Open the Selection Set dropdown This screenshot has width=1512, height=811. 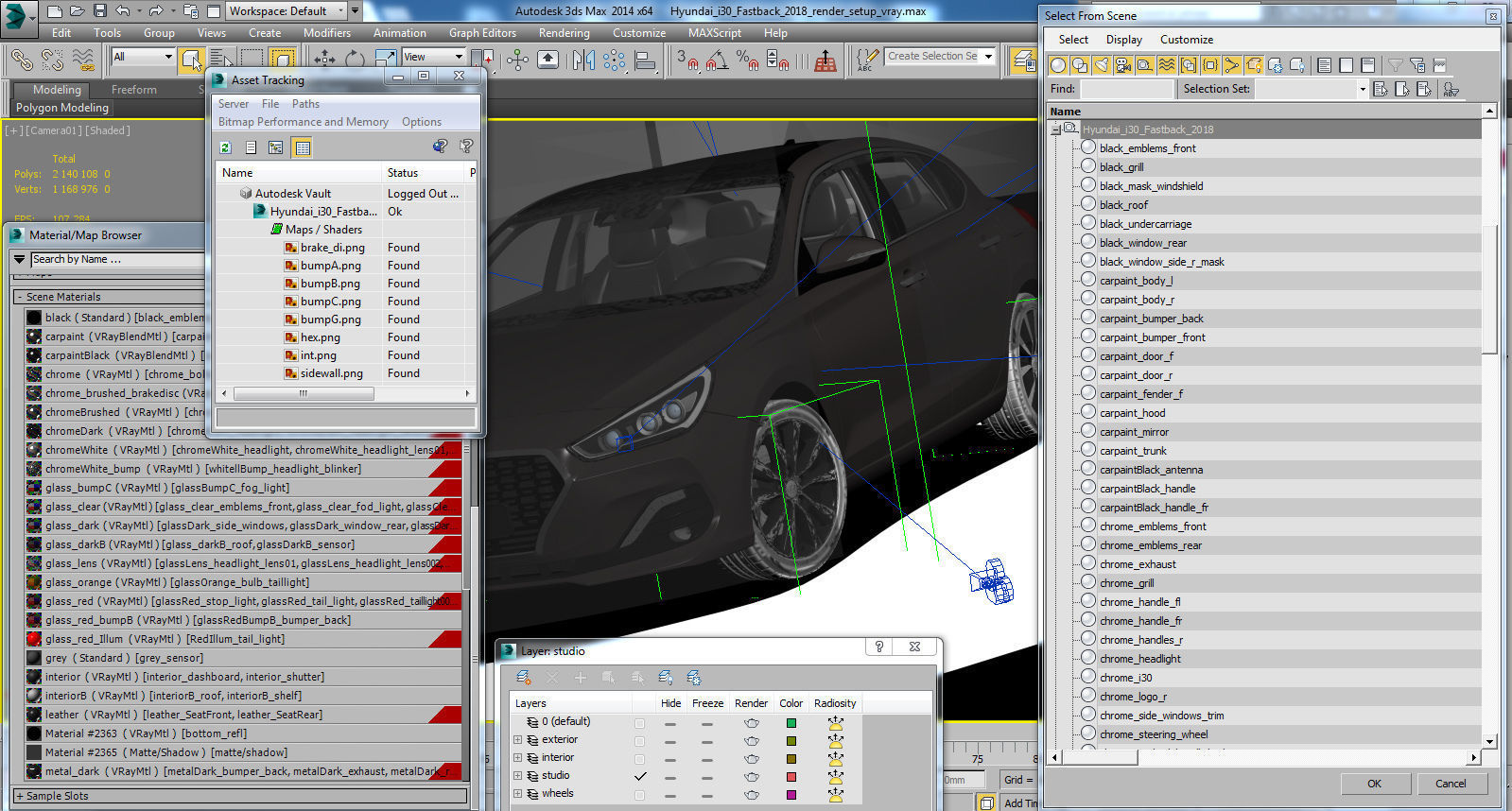(x=1362, y=89)
